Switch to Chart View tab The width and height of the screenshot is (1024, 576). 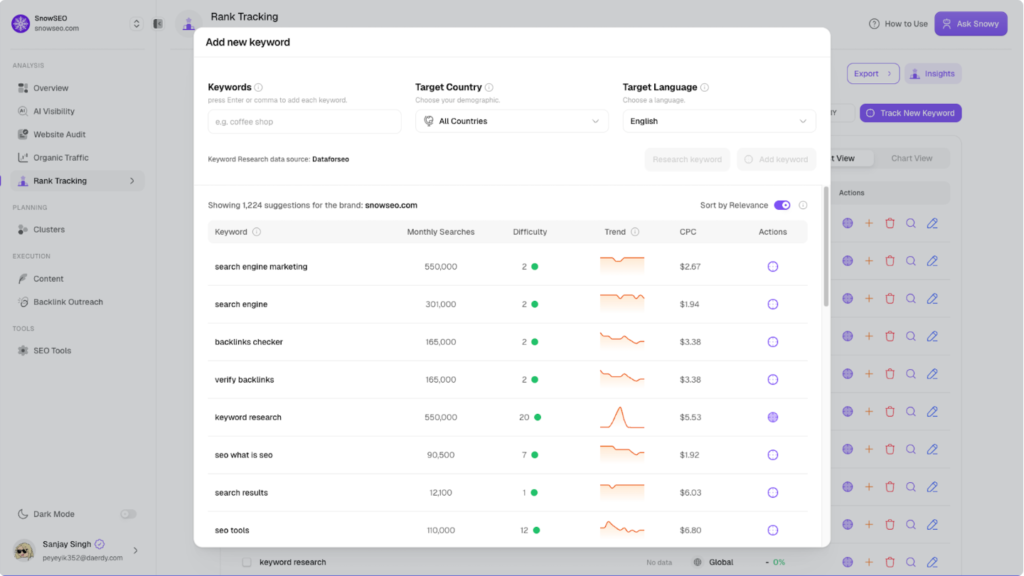tap(912, 158)
